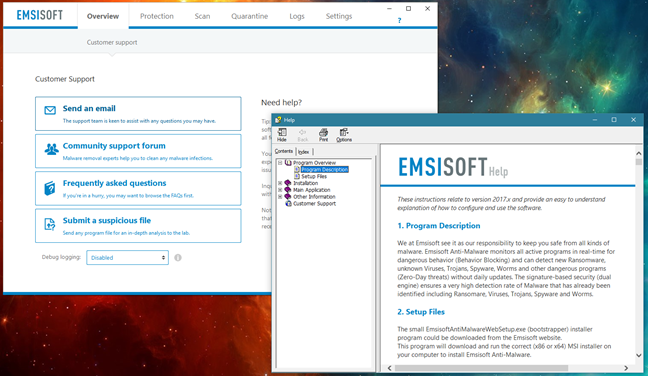648x376 pixels.
Task: Click the Help horizontal scrollbar right arrow
Action: [x=626, y=368]
